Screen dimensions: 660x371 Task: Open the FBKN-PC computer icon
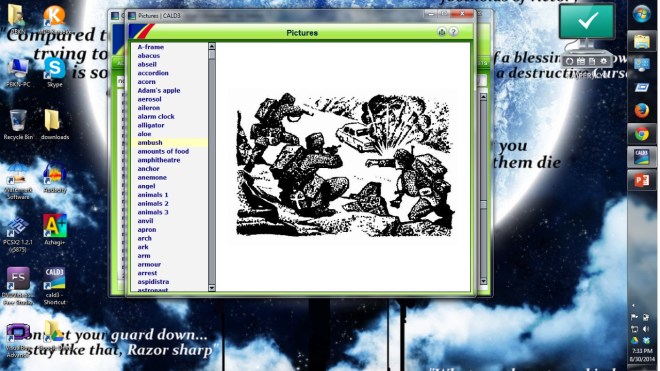coord(18,72)
